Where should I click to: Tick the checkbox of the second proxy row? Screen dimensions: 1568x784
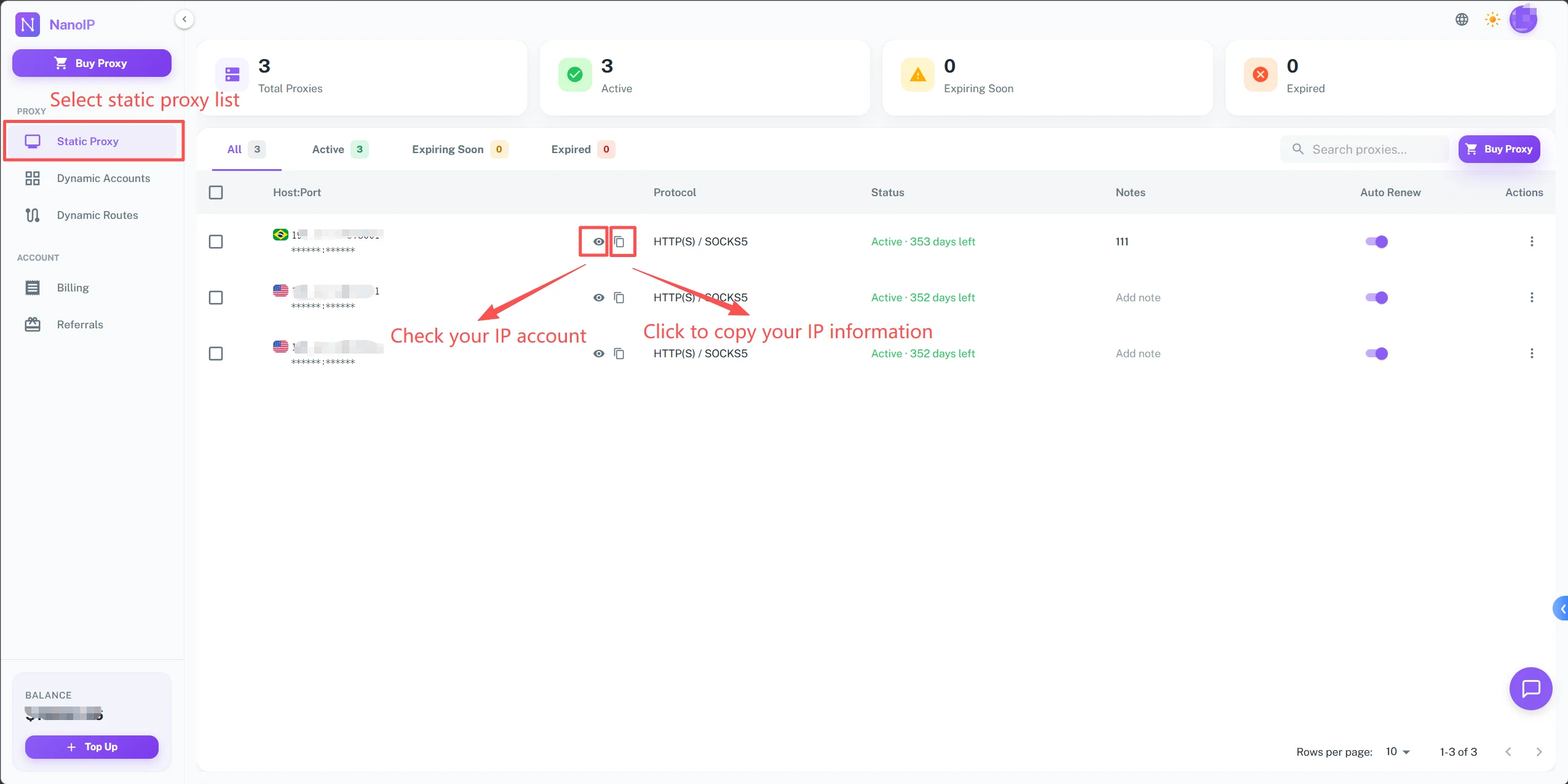[216, 298]
